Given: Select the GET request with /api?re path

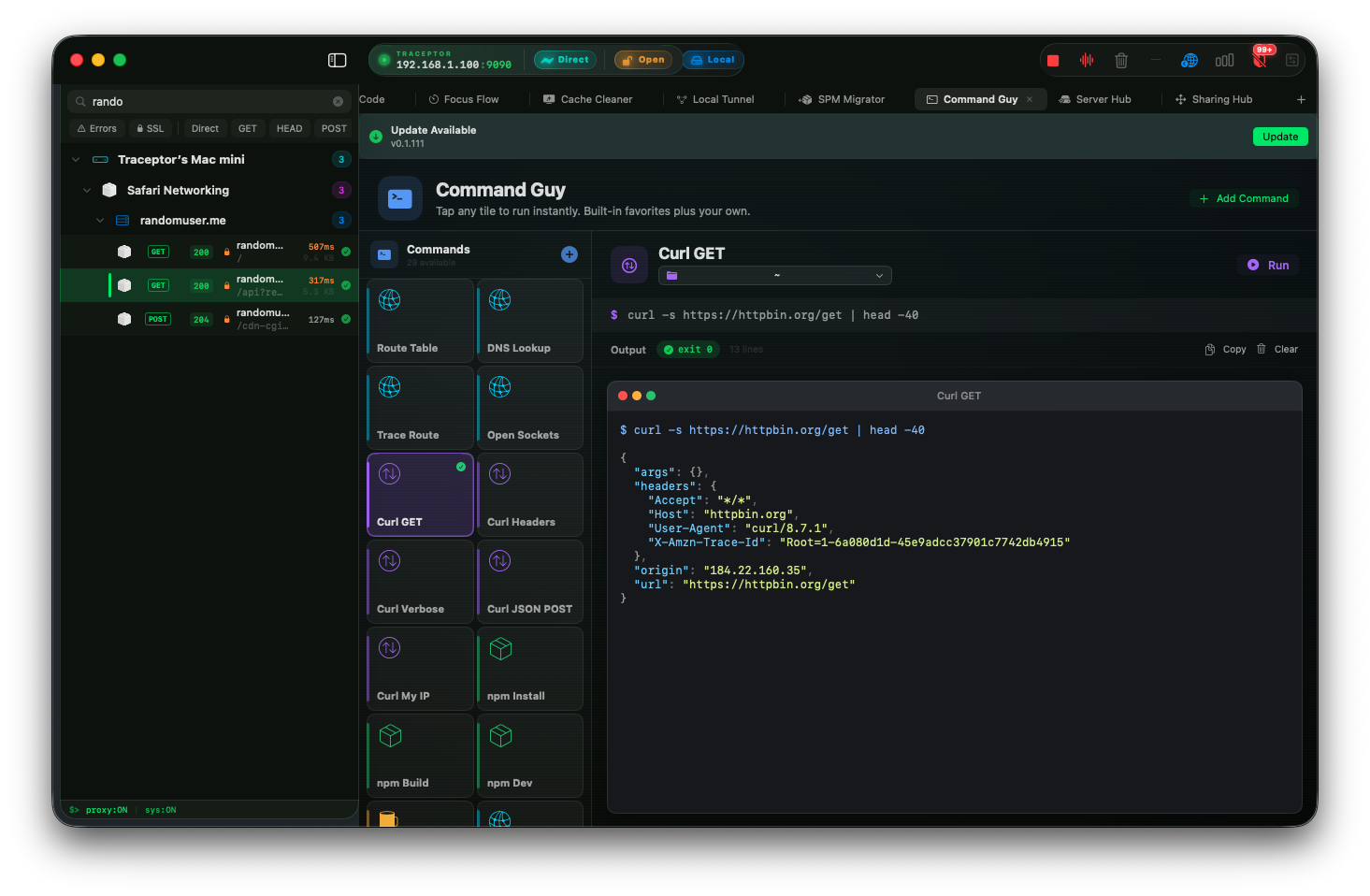Looking at the screenshot, I should pos(209,285).
